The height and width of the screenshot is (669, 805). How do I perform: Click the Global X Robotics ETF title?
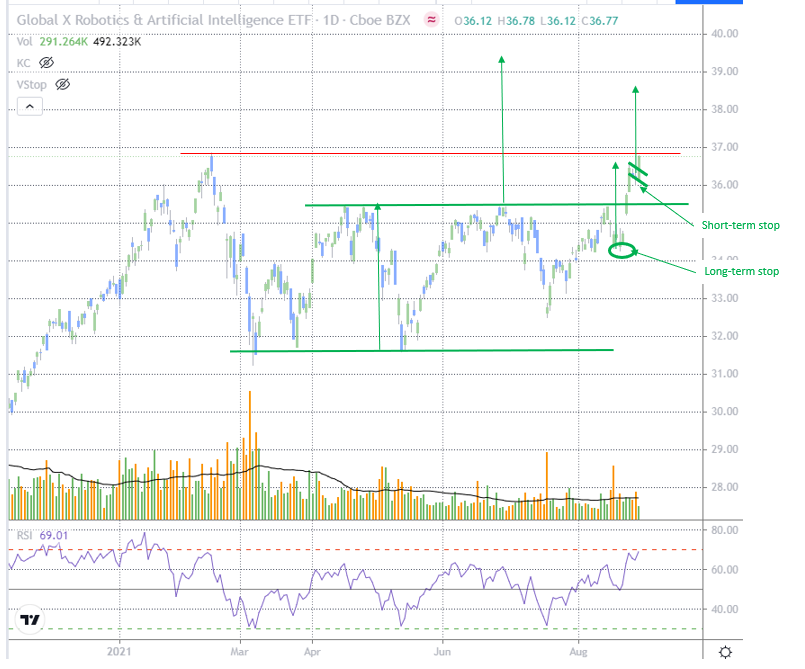213,20
